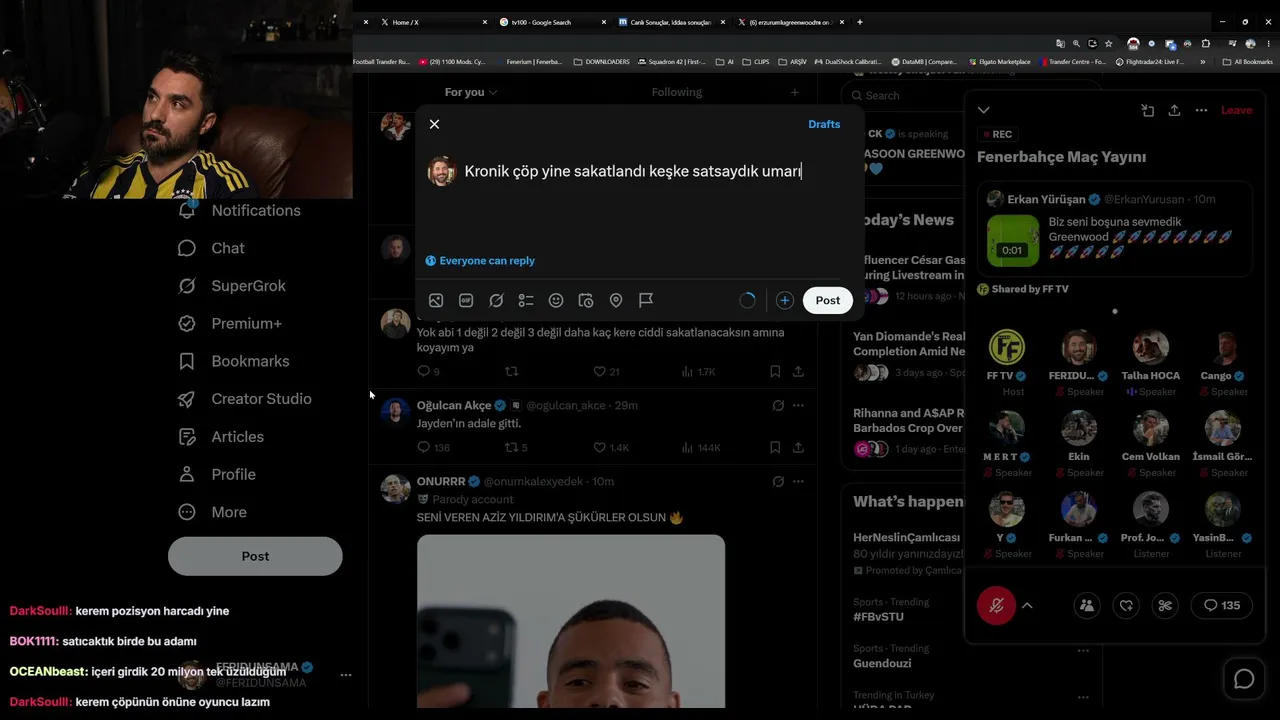Viewport: 1280px width, 720px height.
Task: Open the CLIPS bookmarks folder
Action: coord(756,62)
